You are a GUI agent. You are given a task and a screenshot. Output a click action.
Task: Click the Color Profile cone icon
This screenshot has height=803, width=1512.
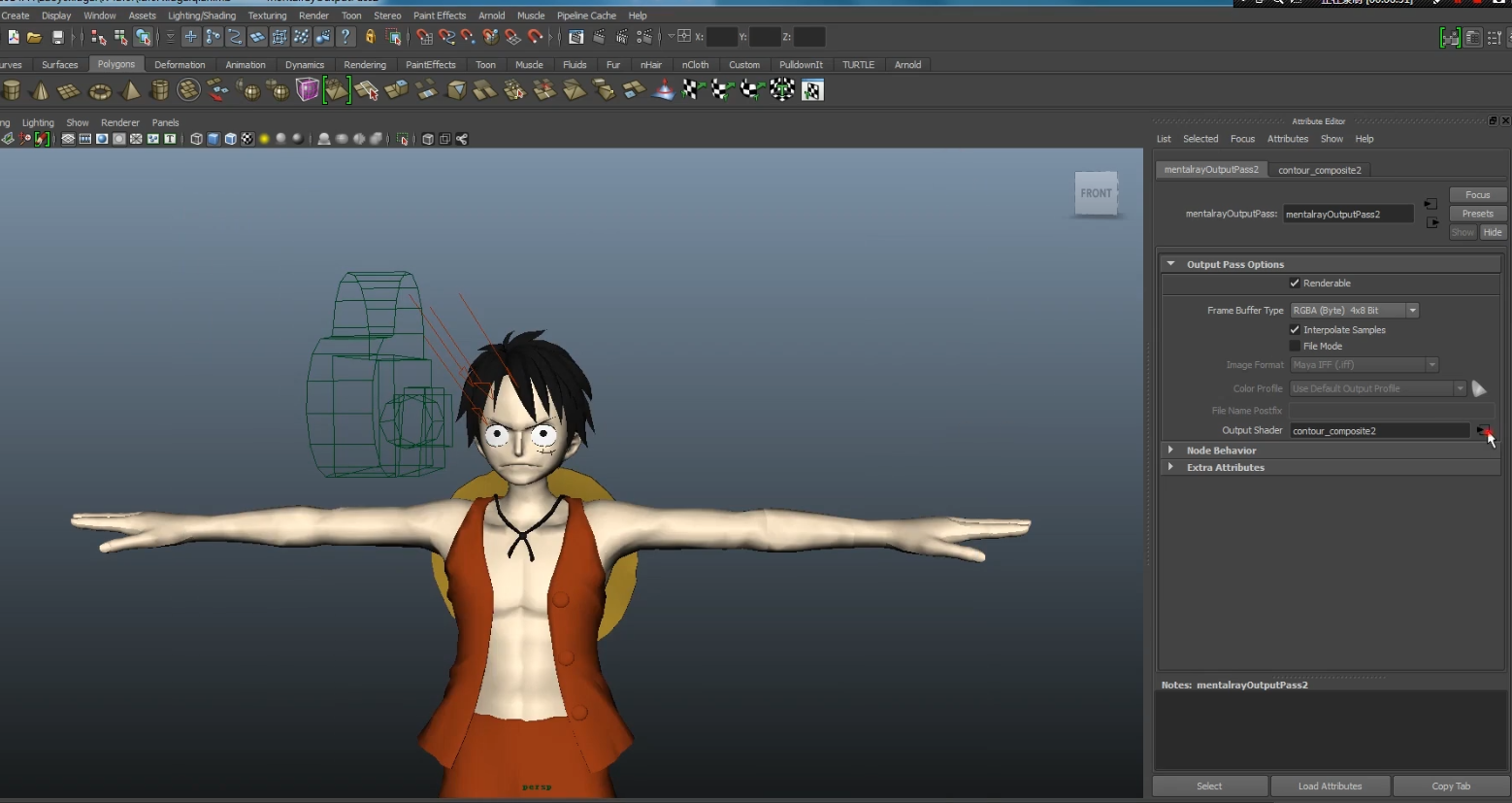coord(1479,388)
